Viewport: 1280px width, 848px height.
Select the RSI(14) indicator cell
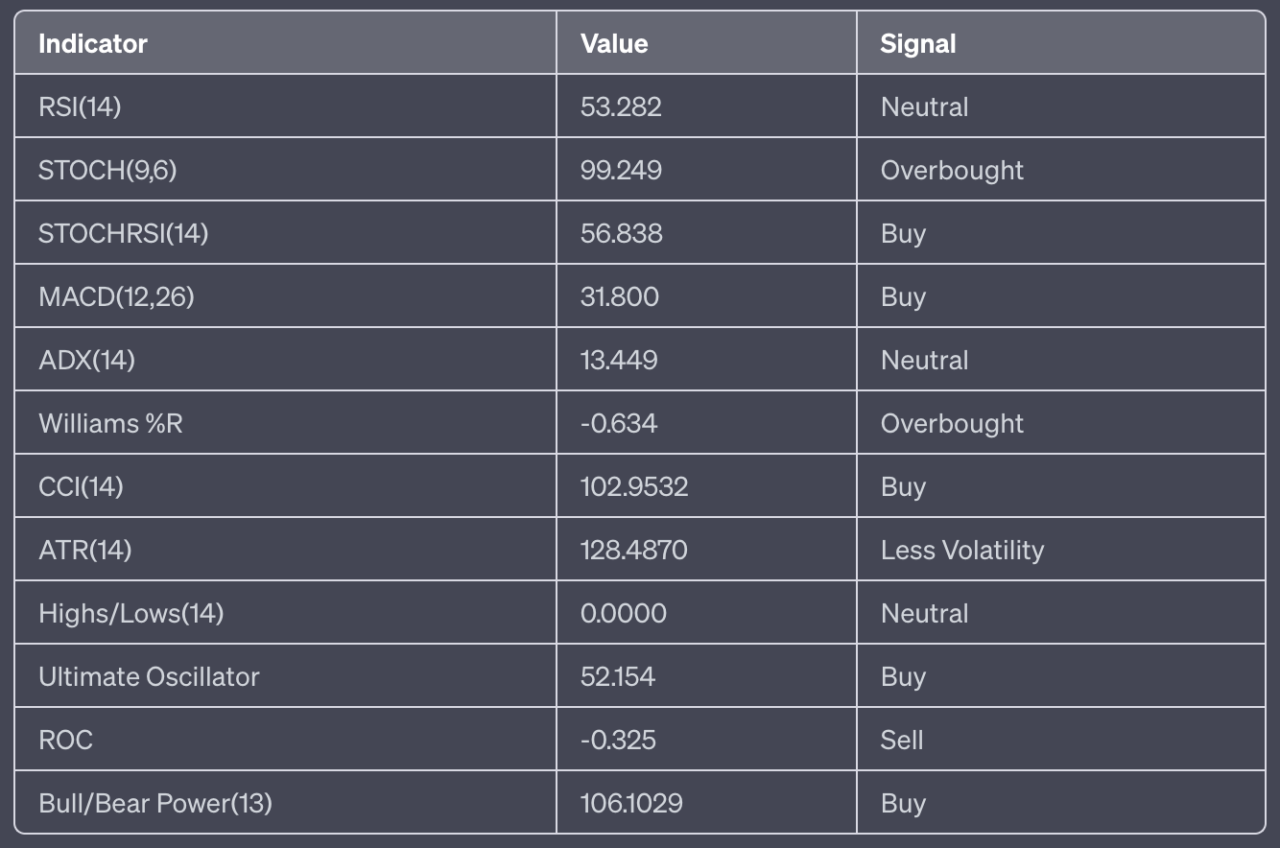(80, 107)
